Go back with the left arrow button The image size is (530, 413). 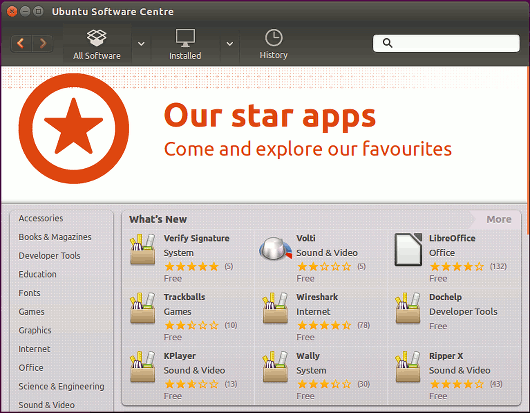point(21,43)
